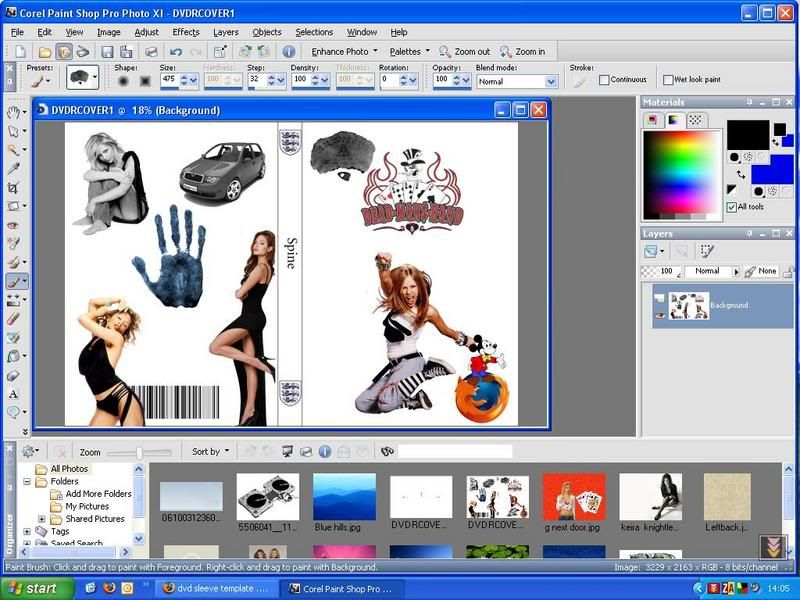Click the Organizer binoculars search icon
The height and width of the screenshot is (600, 800).
(388, 451)
